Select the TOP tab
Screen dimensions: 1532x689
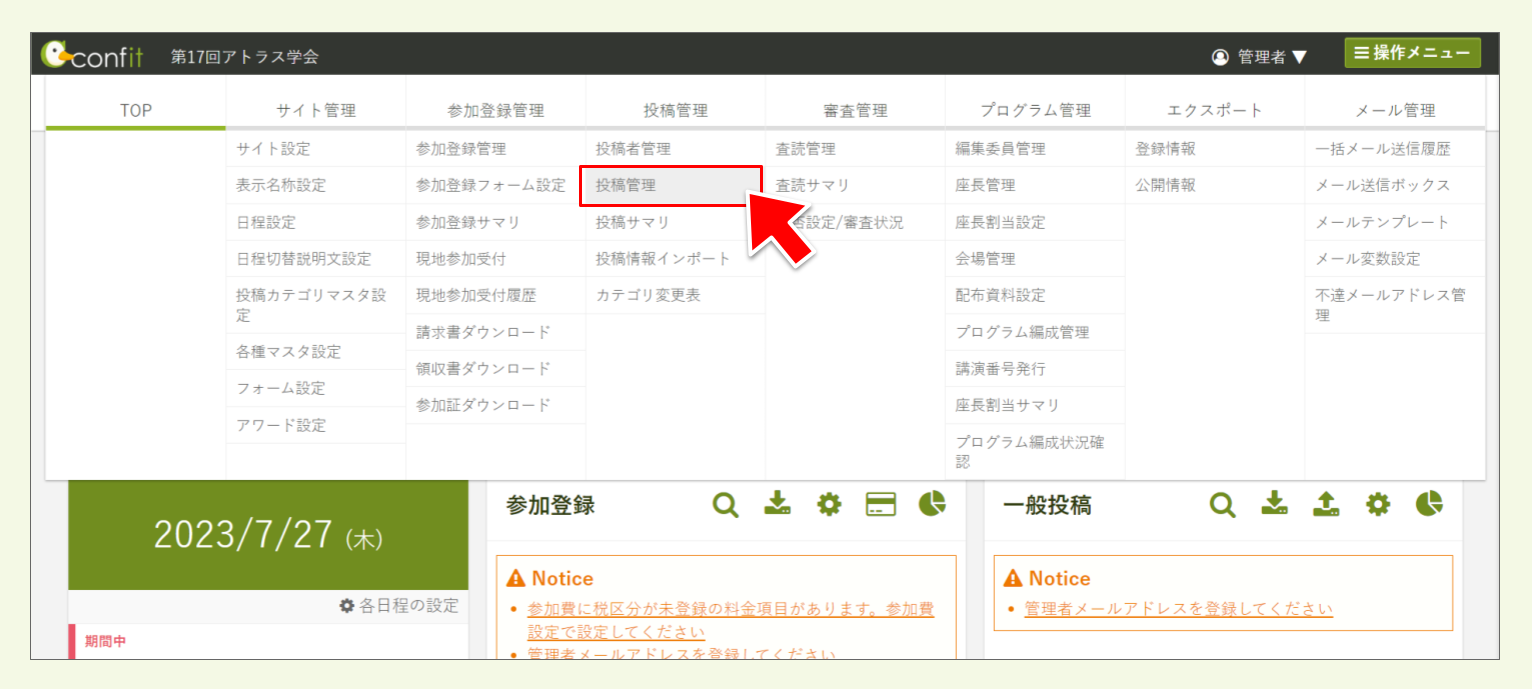tap(136, 110)
